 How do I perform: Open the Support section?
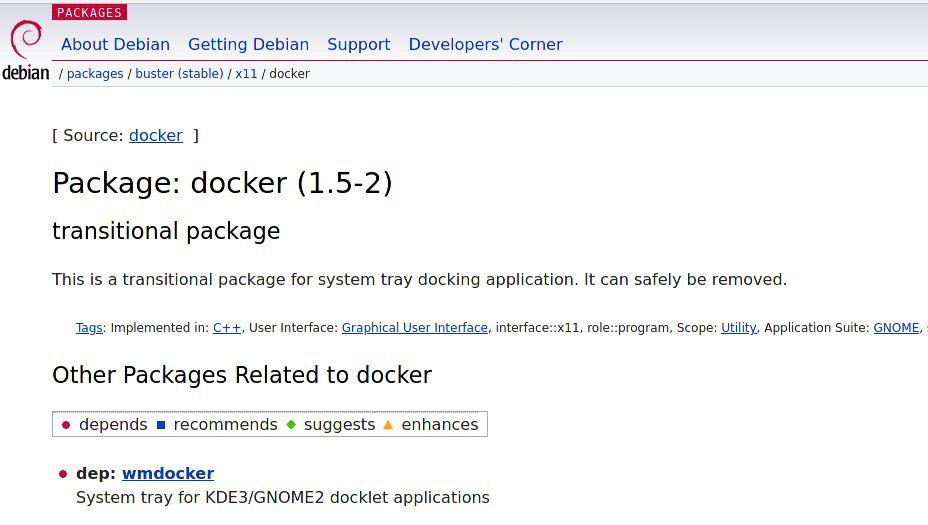[359, 44]
